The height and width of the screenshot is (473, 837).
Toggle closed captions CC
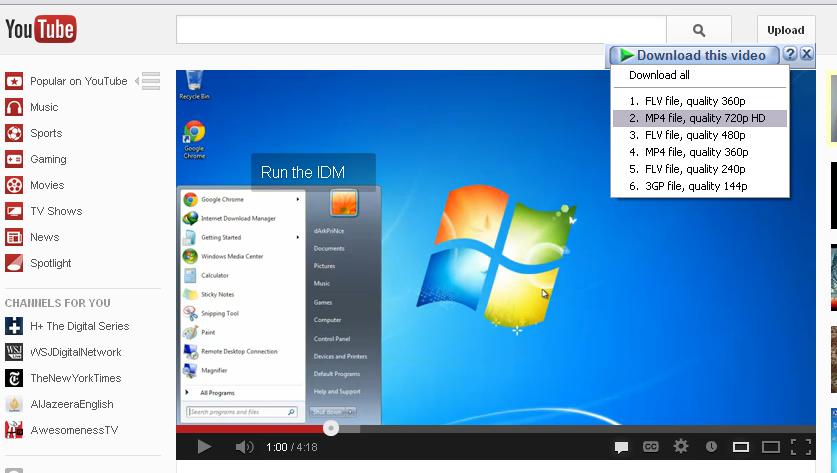pos(650,447)
